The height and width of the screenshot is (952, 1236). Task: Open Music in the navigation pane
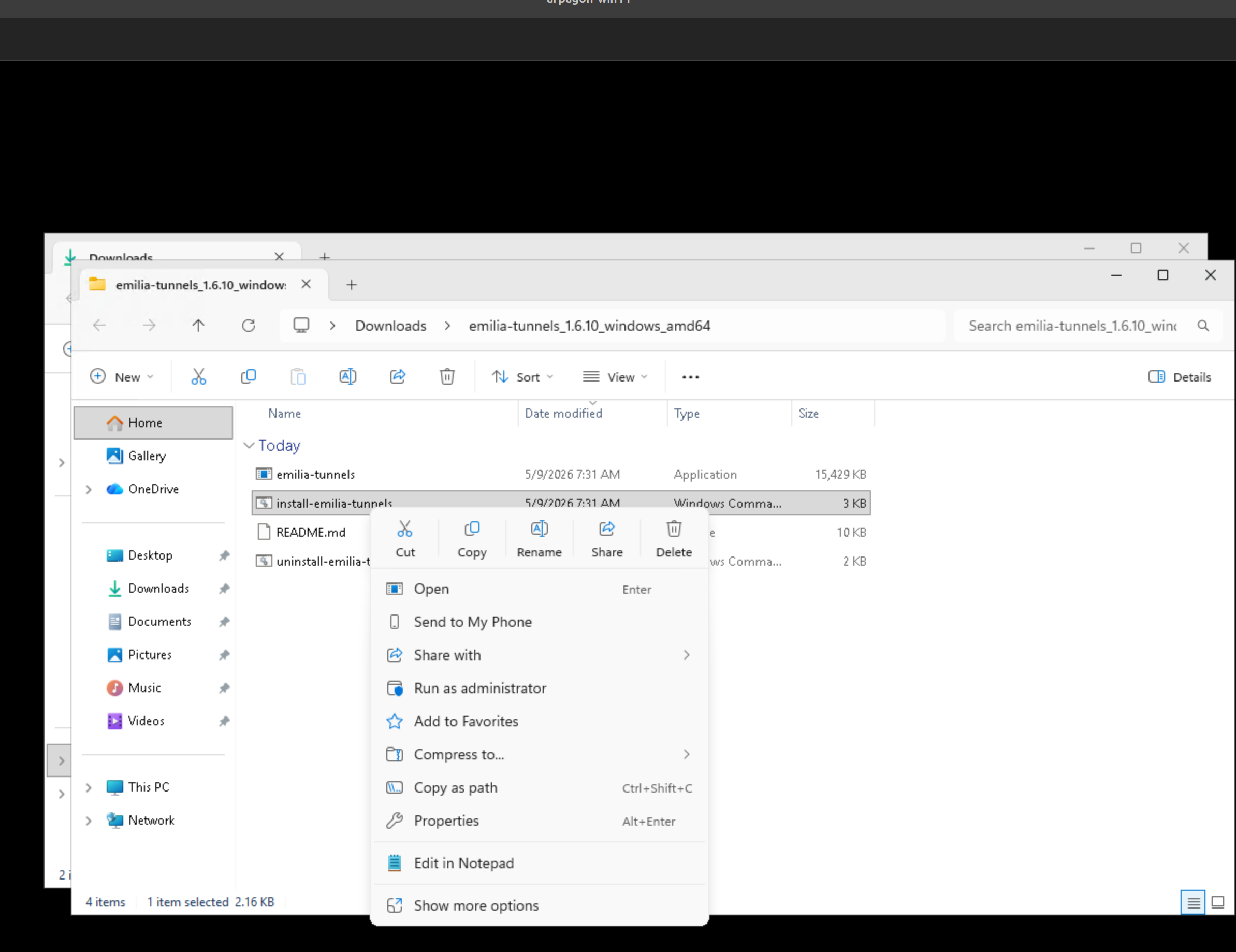click(144, 688)
